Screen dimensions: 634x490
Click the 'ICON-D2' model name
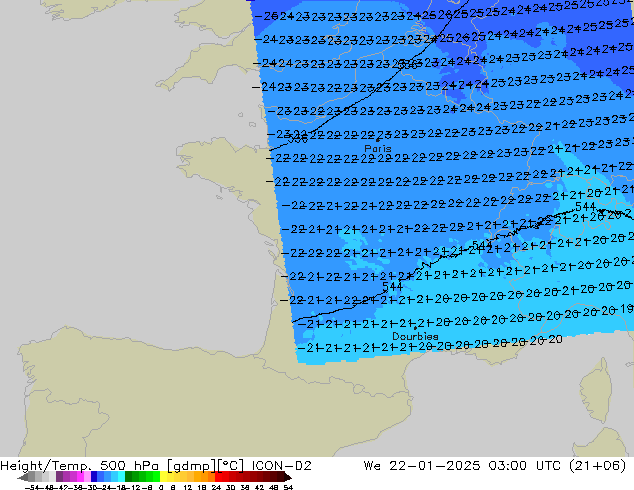[281, 466]
